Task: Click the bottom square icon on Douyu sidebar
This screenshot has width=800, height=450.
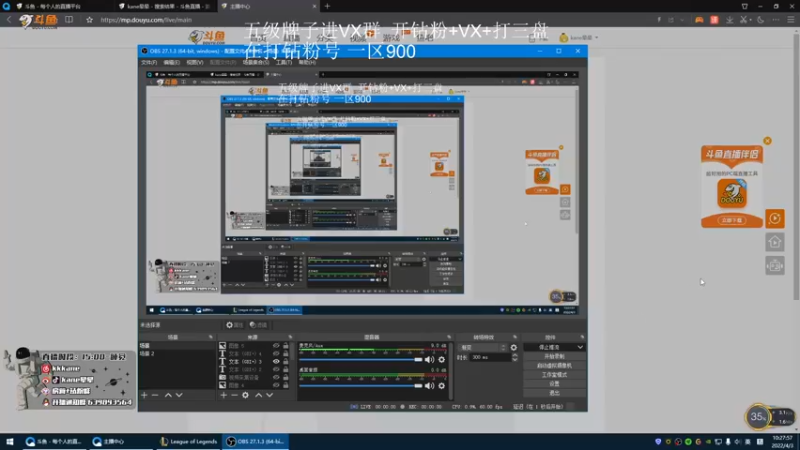Action: [x=775, y=265]
